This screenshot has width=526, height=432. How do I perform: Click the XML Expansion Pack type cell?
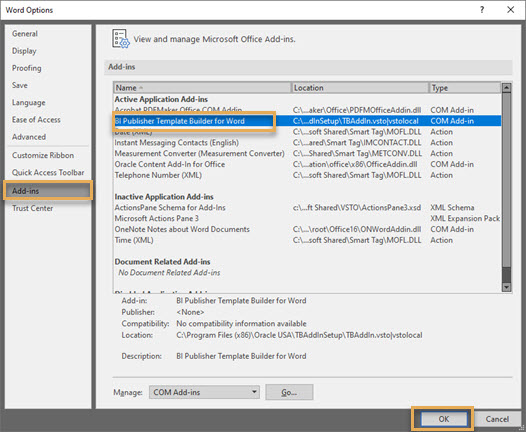465,219
